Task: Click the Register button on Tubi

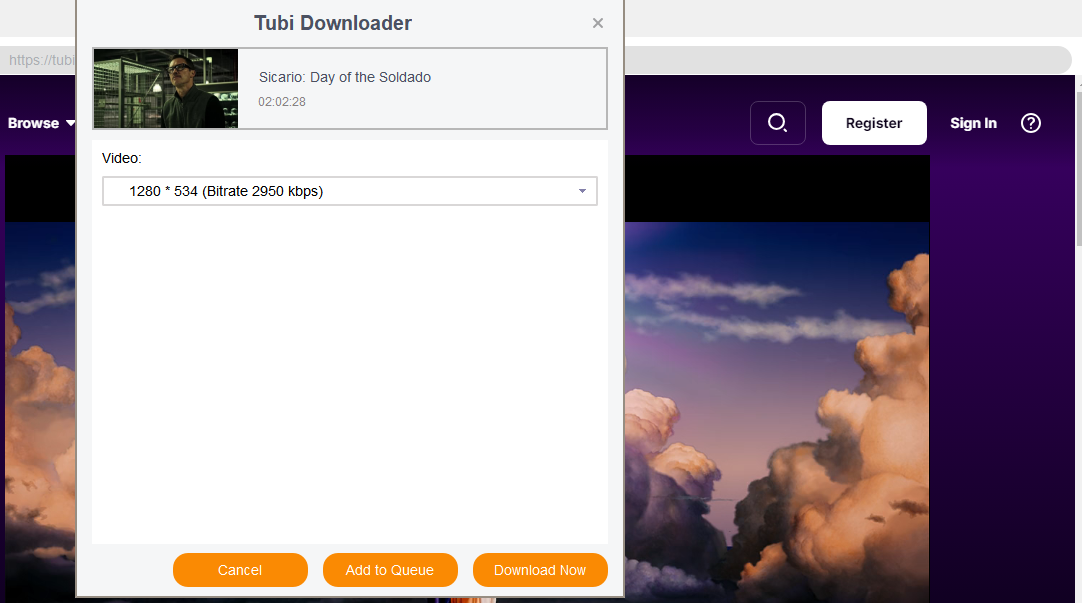Action: 874,123
